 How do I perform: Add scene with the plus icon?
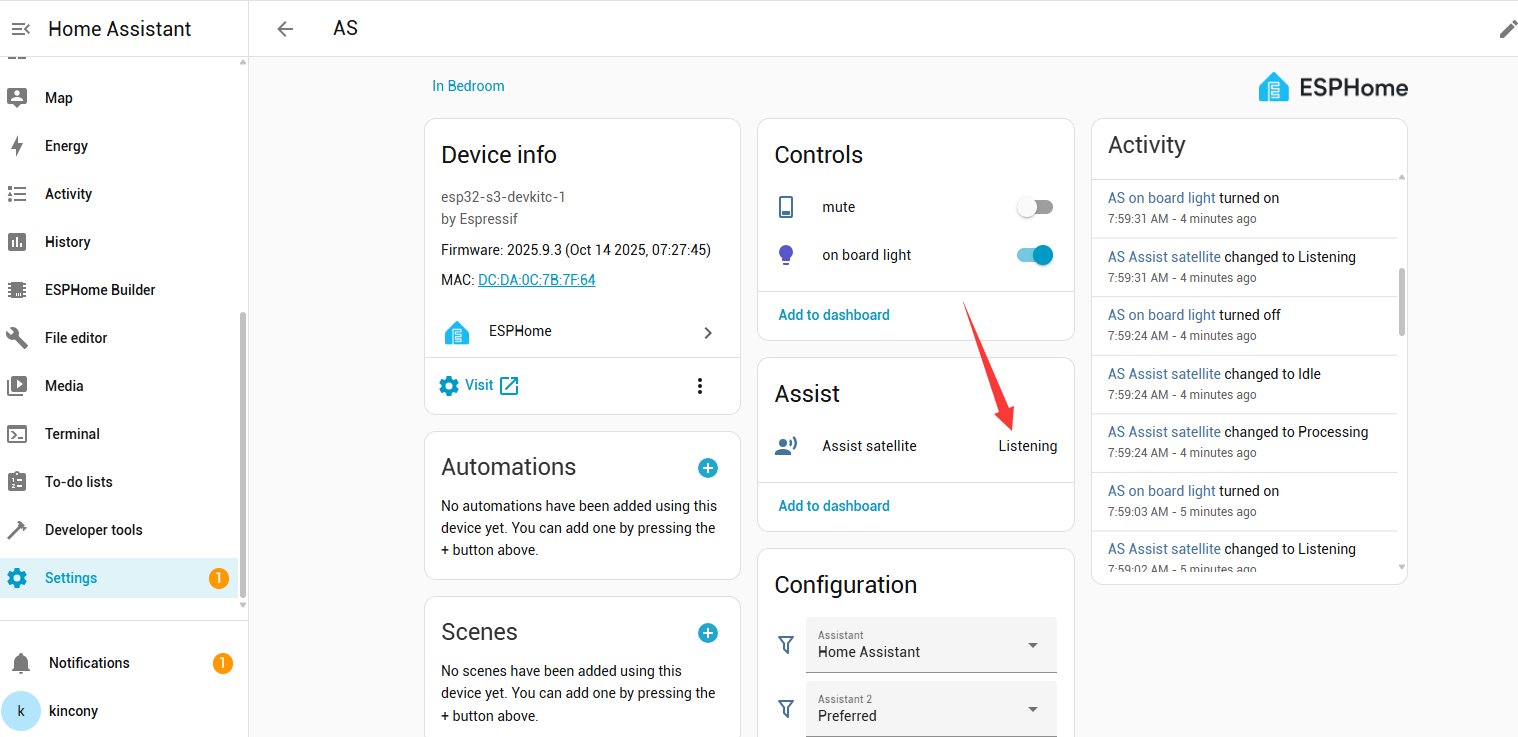(x=707, y=633)
